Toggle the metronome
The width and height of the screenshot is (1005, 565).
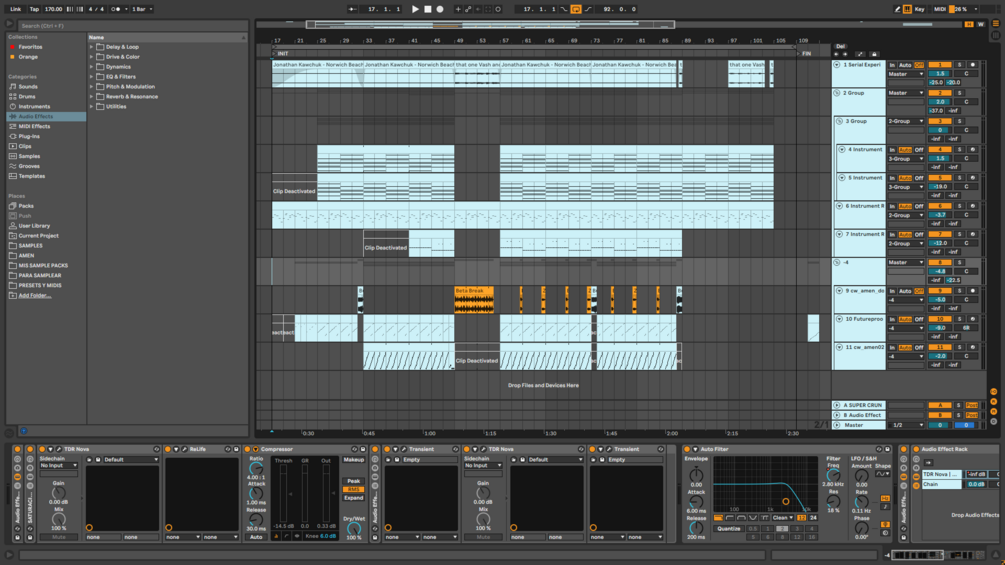click(x=116, y=9)
